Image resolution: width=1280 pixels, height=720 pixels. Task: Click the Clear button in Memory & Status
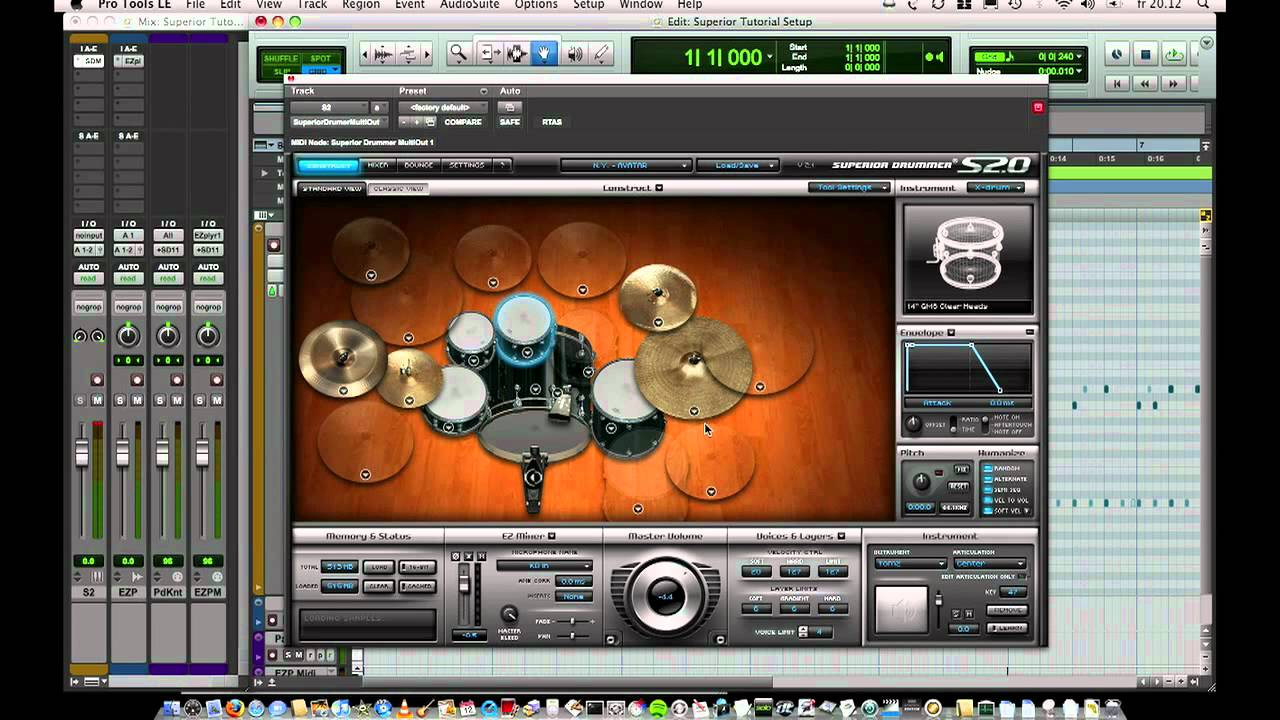click(377, 586)
